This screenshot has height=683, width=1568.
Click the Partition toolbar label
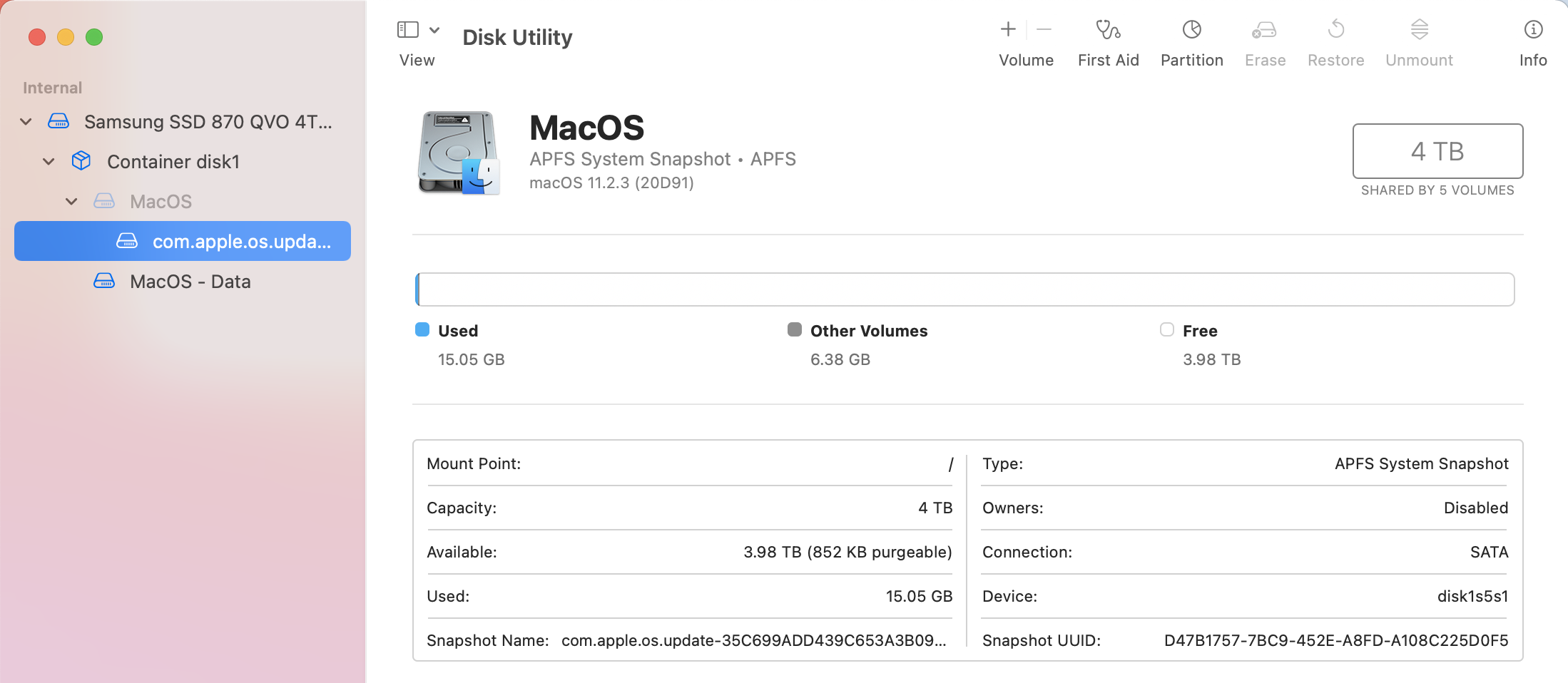coord(1192,60)
